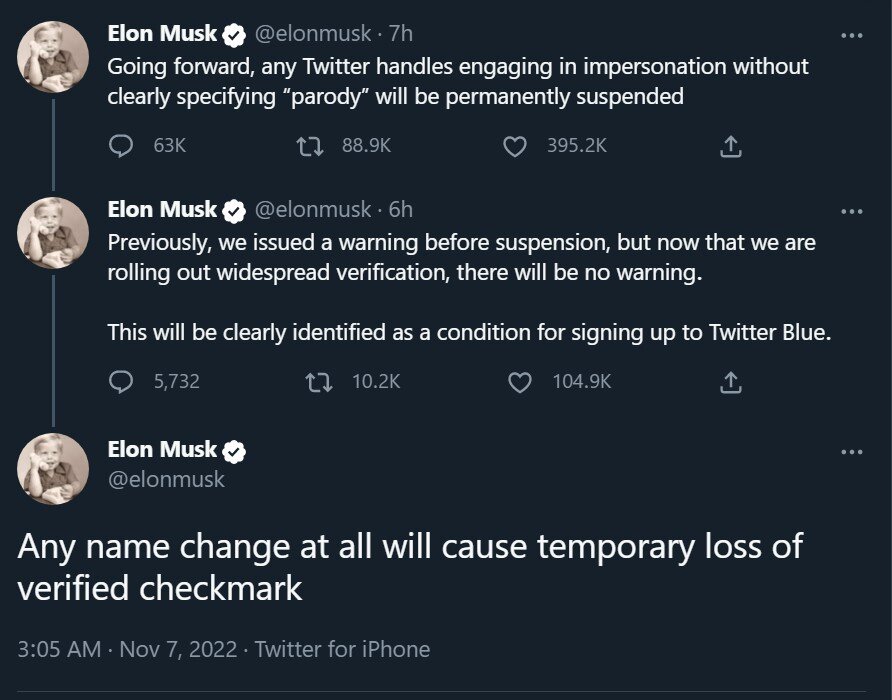Open more options on the 6h tweet
Image resolution: width=892 pixels, height=700 pixels.
click(x=852, y=211)
